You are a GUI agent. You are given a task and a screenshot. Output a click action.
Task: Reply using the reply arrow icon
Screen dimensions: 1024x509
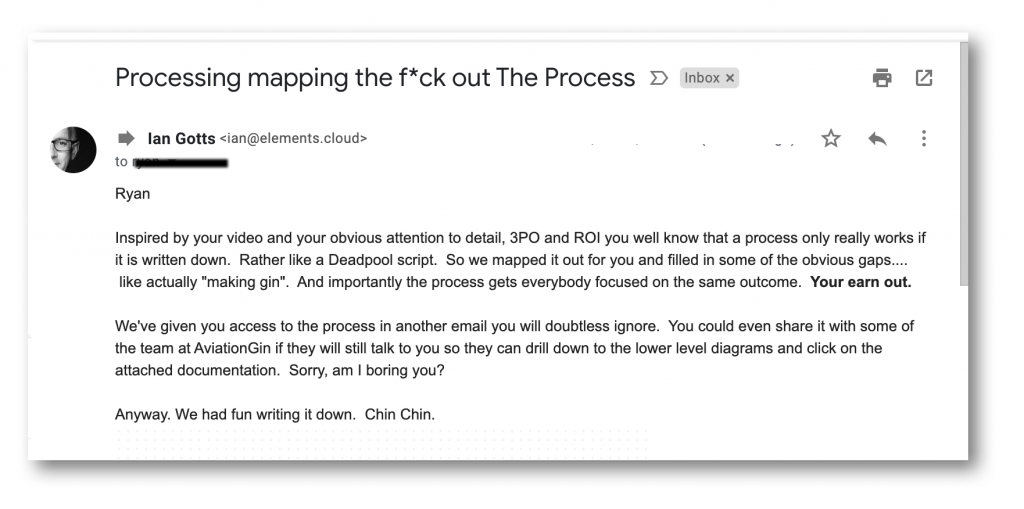point(877,138)
